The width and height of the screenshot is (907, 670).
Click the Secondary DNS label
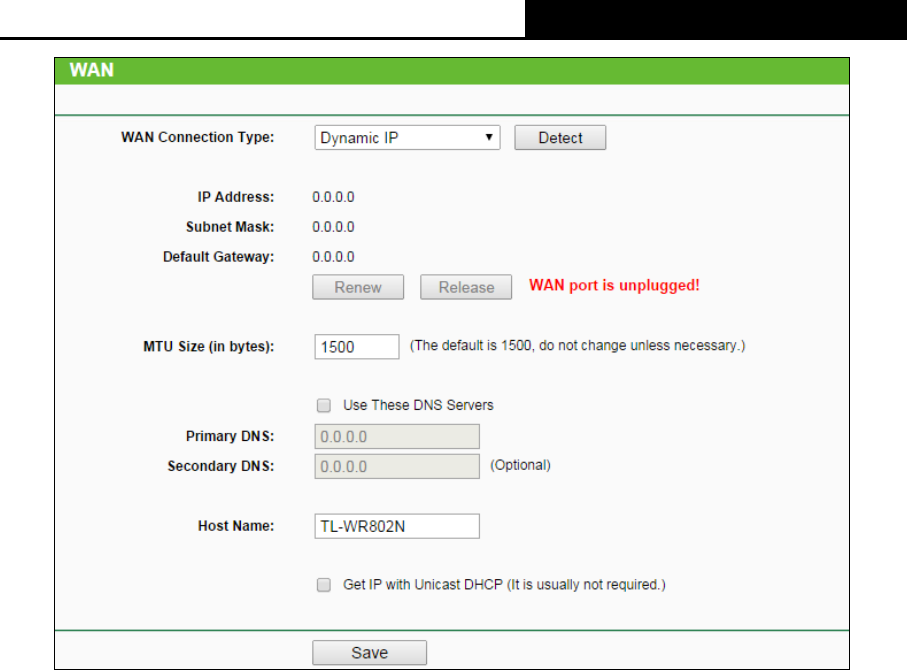pyautogui.click(x=220, y=466)
